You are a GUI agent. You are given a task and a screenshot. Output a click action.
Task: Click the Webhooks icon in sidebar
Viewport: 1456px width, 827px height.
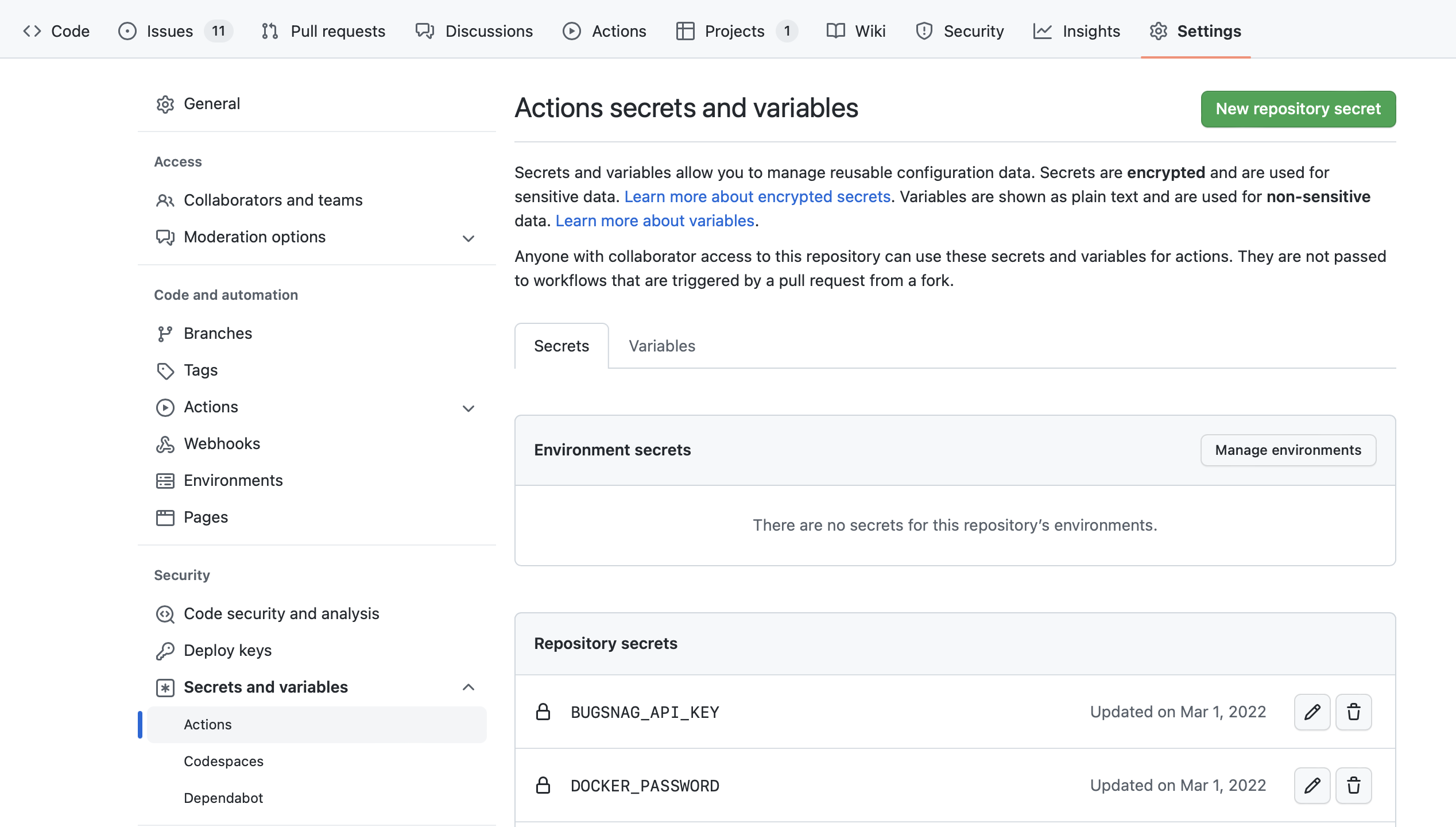165,444
